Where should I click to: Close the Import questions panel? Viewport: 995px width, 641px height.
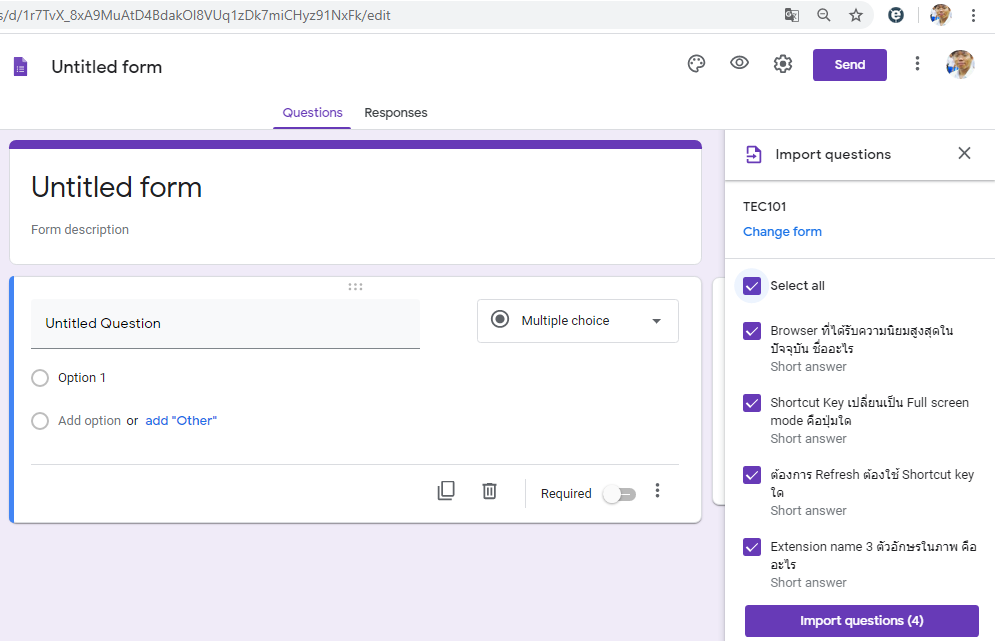pos(964,153)
